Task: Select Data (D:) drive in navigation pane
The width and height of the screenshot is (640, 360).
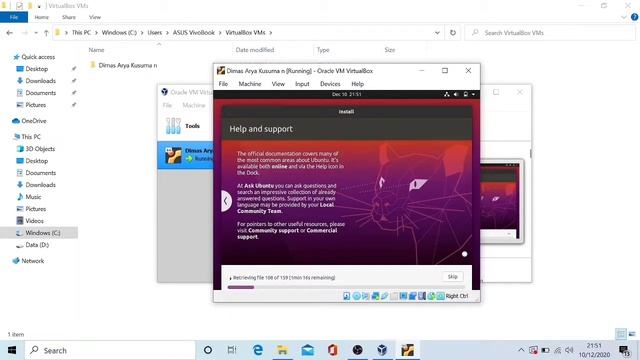Action: [37, 245]
